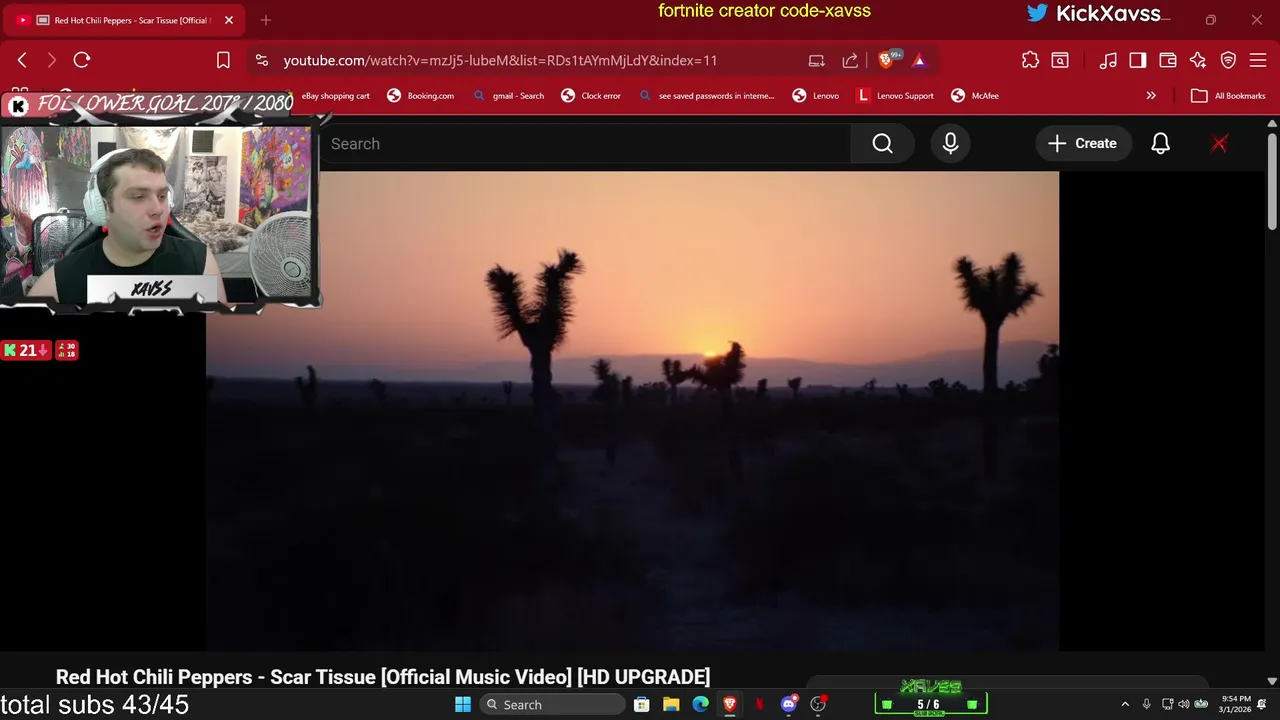Close the Scar Tissue browser tab
Viewport: 1280px width, 720px height.
[x=229, y=20]
